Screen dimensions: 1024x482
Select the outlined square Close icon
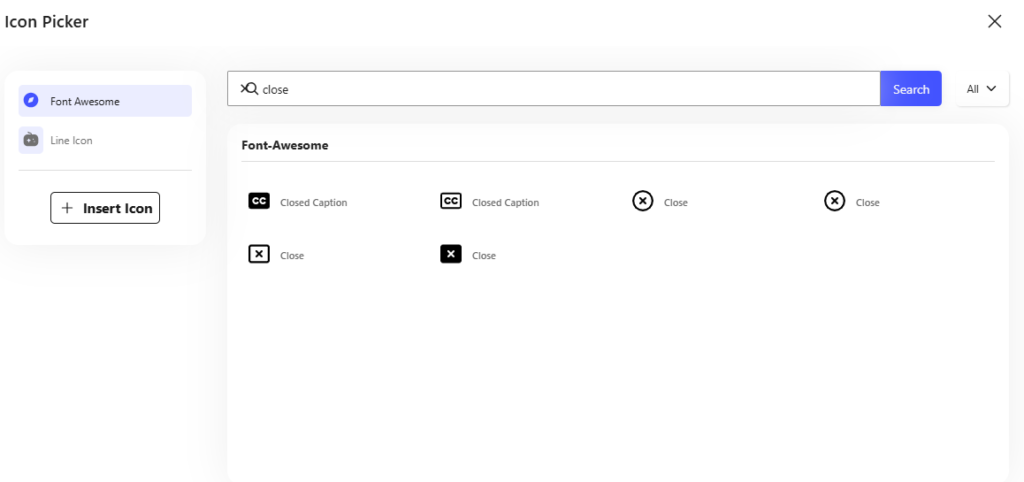pos(259,254)
